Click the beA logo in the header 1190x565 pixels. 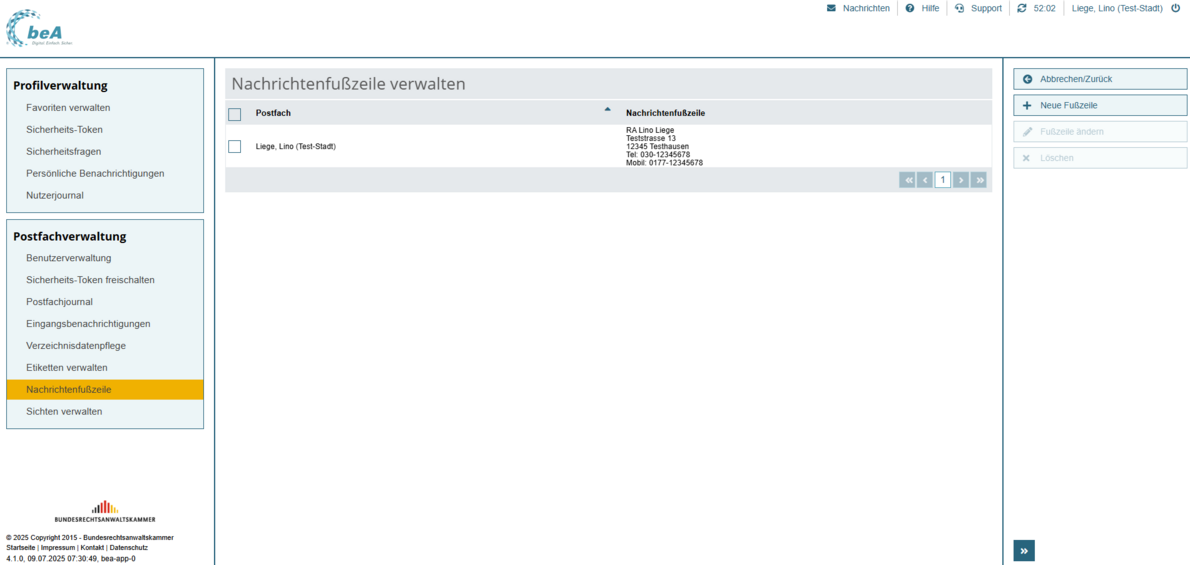pos(39,28)
